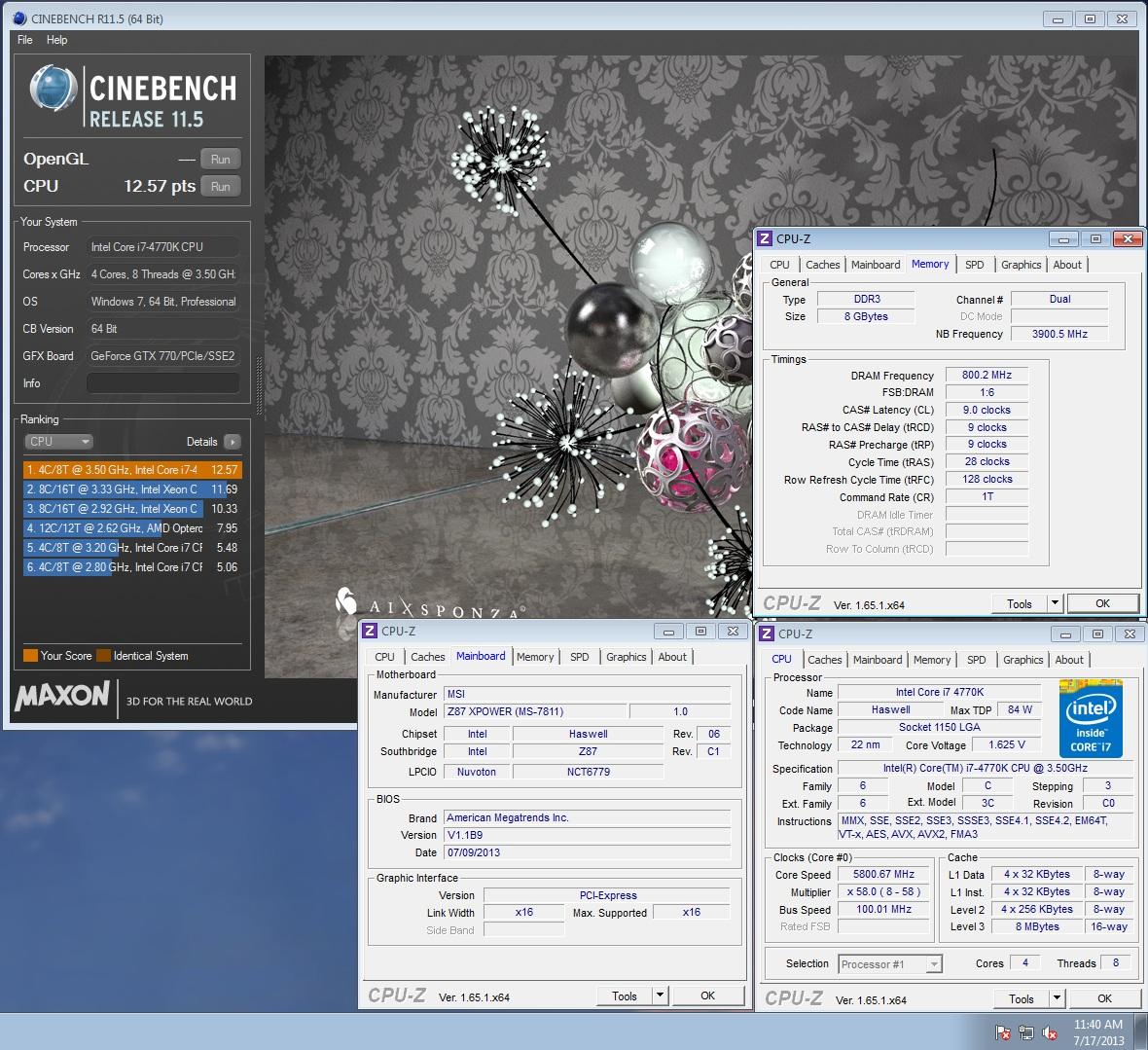Click Tools button in CPU-Z Mainboard window
This screenshot has width=1148, height=1050.
point(624,996)
